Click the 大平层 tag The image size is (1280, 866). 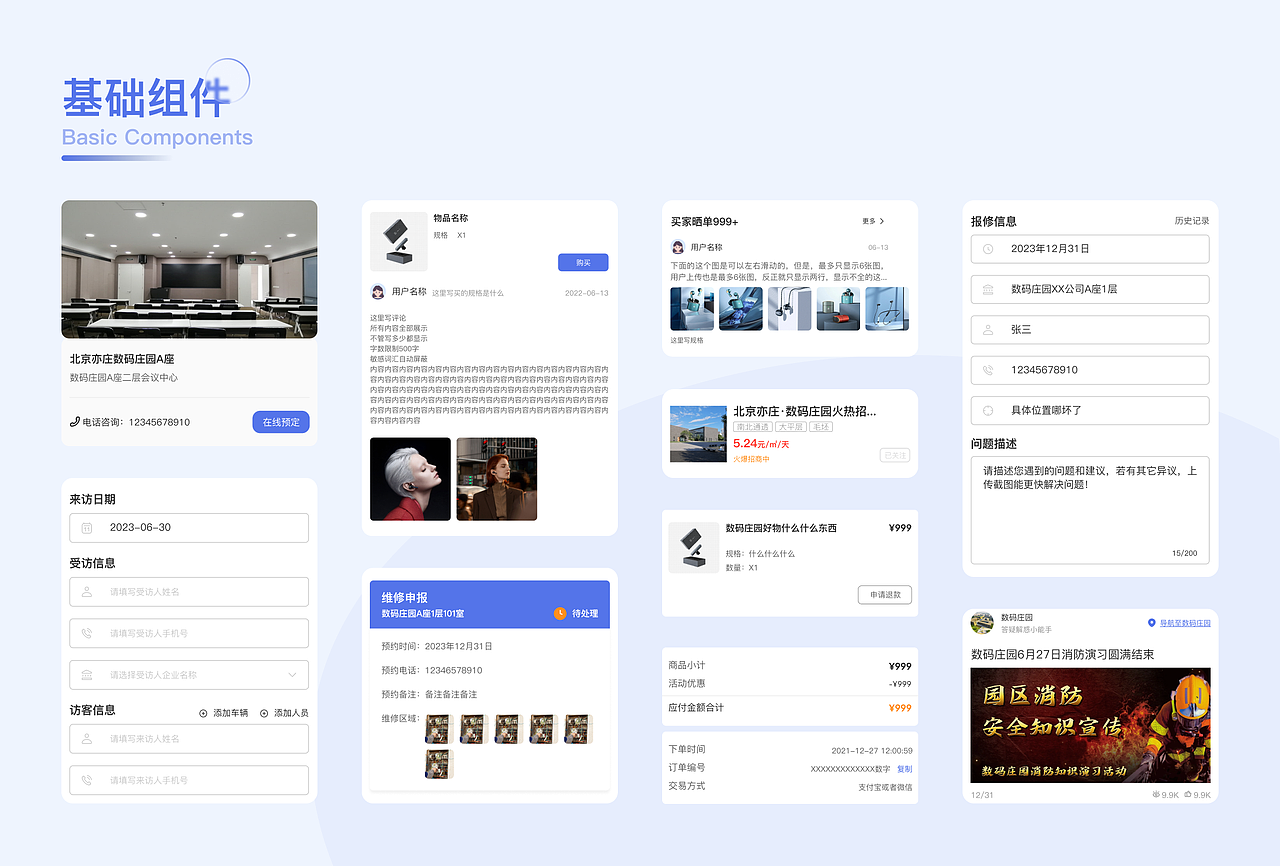[791, 427]
